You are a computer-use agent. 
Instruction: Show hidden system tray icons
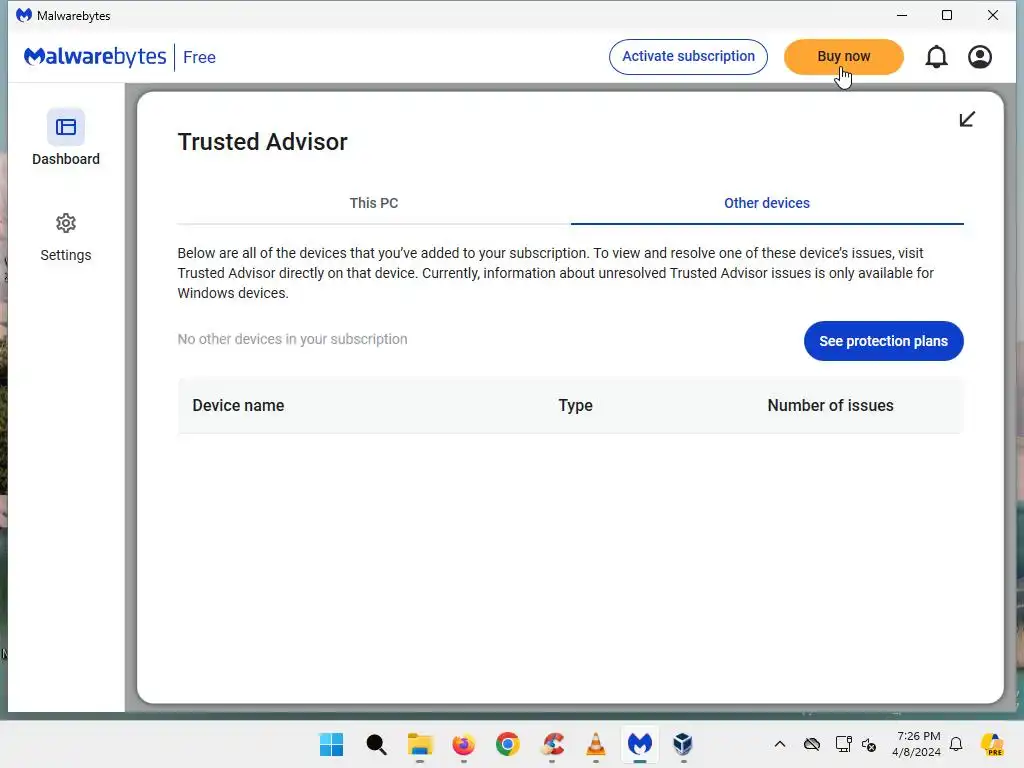(780, 744)
